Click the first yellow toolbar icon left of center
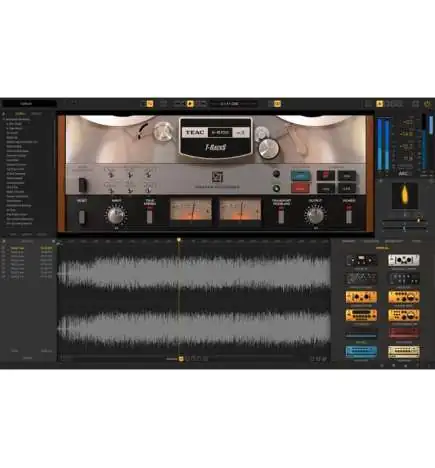Viewport: 435px width, 468px height. [150, 104]
